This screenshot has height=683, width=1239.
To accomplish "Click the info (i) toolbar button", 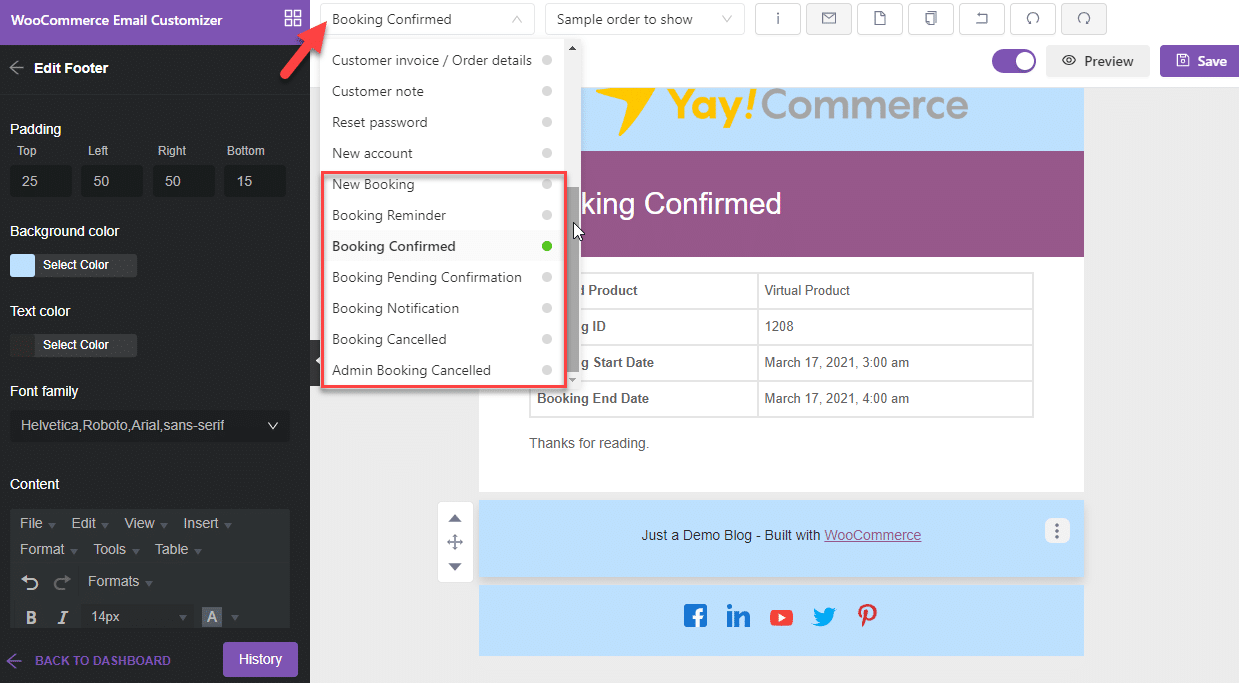I will tap(777, 19).
